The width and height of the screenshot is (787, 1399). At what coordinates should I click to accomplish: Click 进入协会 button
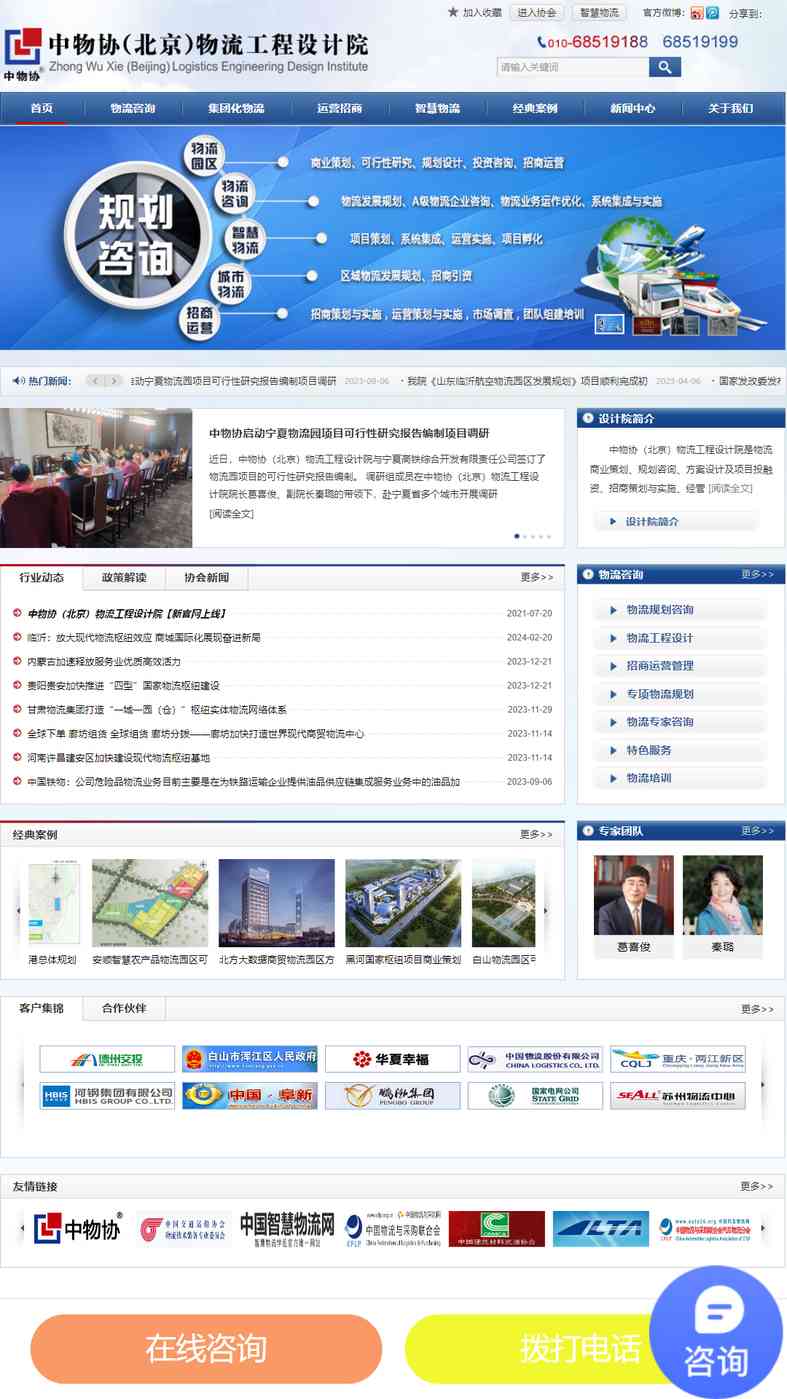[x=537, y=13]
